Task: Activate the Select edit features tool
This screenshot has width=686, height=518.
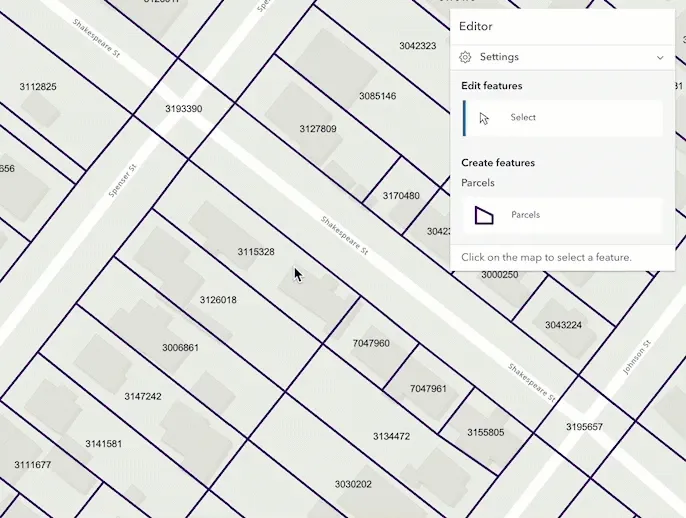Action: click(563, 118)
